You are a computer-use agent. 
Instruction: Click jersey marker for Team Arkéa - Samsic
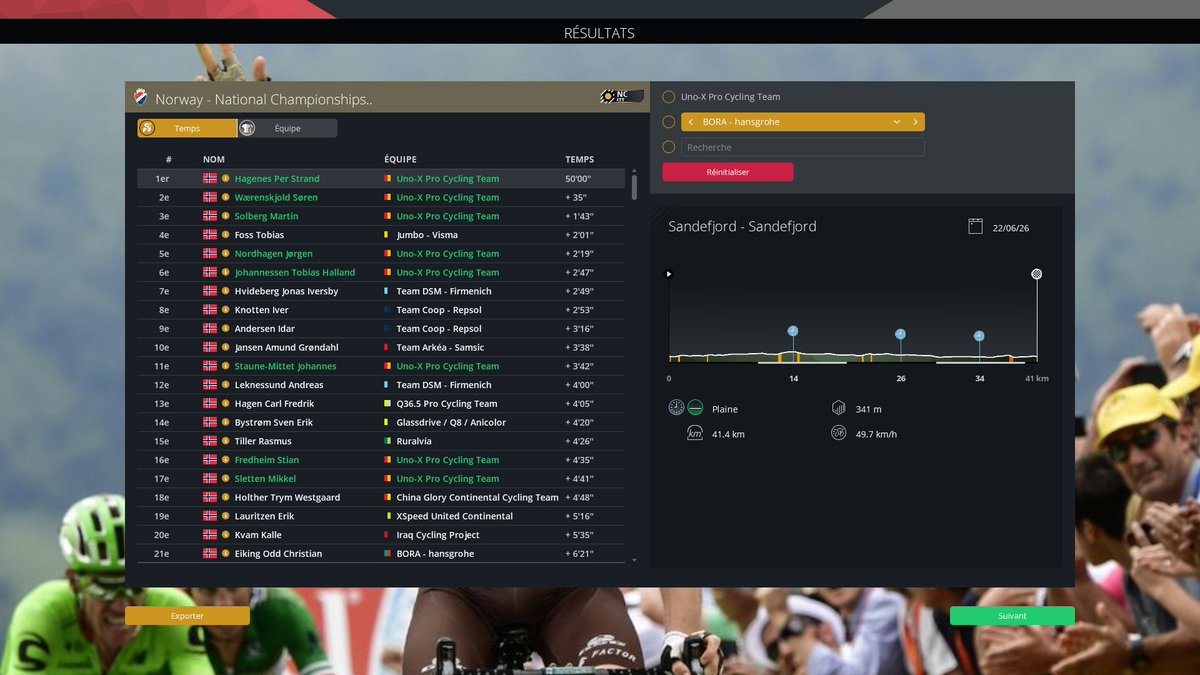(386, 347)
